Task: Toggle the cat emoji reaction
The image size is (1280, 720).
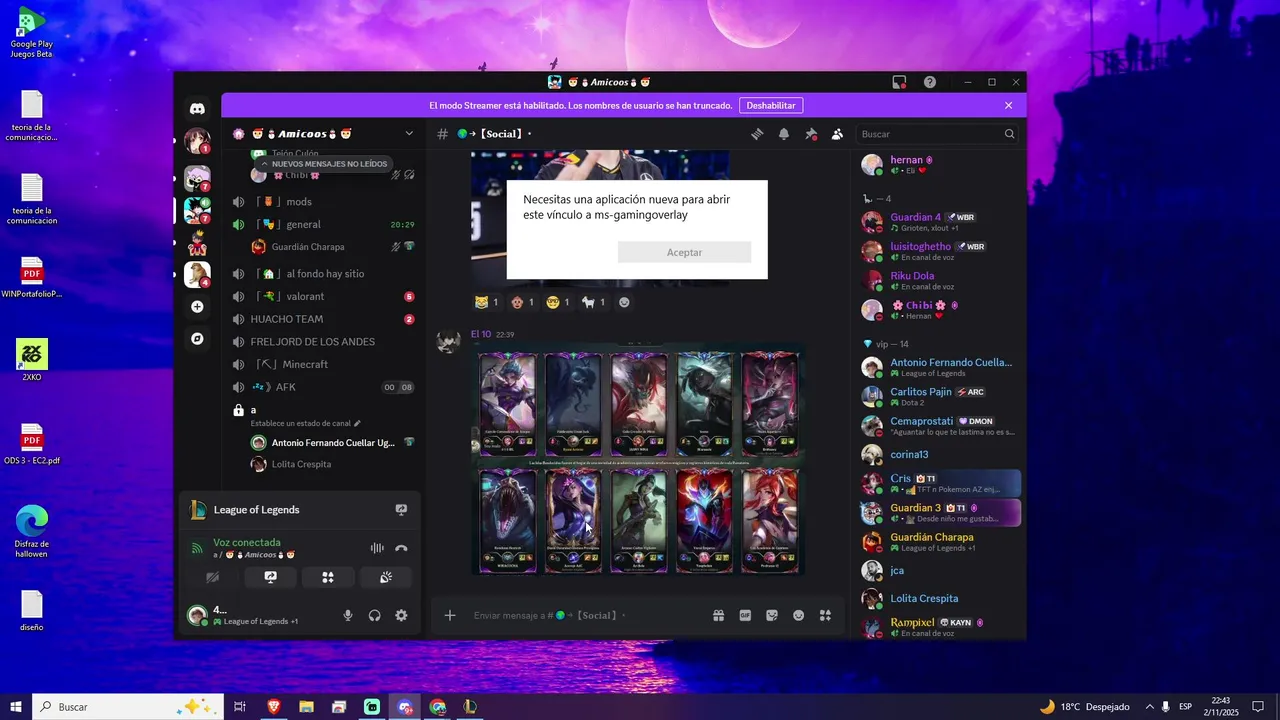Action: [486, 302]
